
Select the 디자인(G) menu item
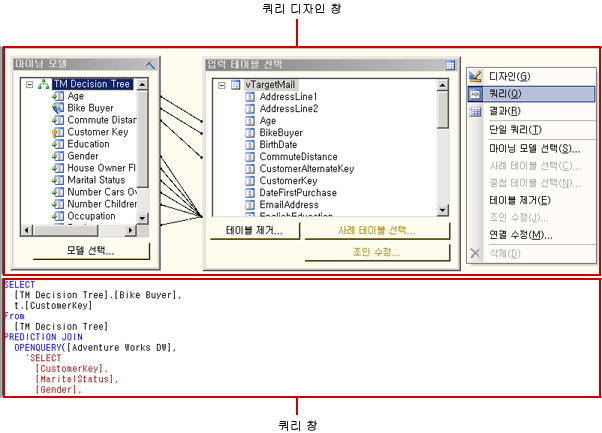pos(531,76)
